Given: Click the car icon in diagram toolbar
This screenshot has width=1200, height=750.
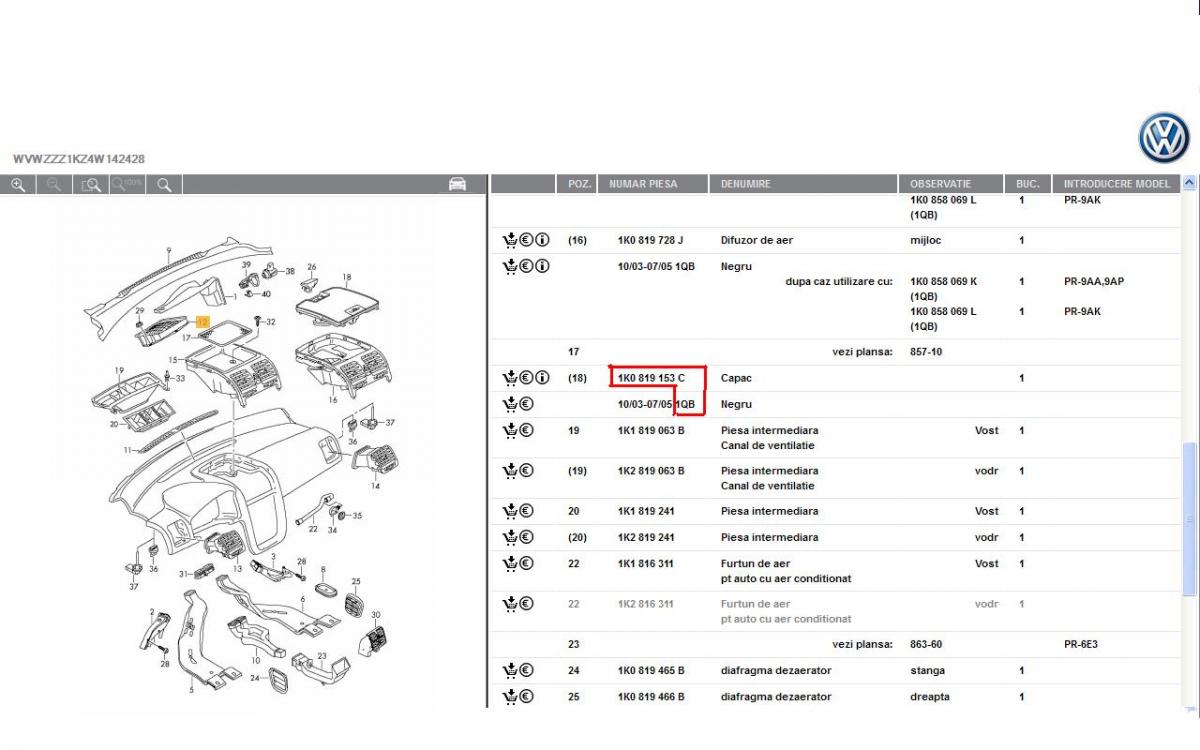Looking at the screenshot, I should point(457,184).
